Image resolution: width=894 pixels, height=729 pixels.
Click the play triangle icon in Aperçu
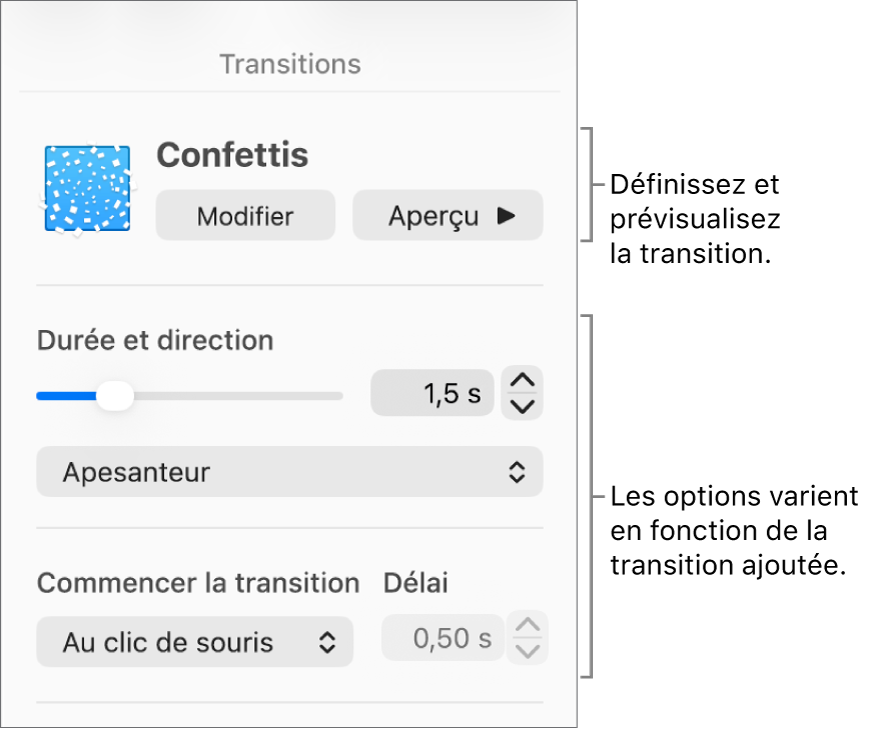[507, 216]
